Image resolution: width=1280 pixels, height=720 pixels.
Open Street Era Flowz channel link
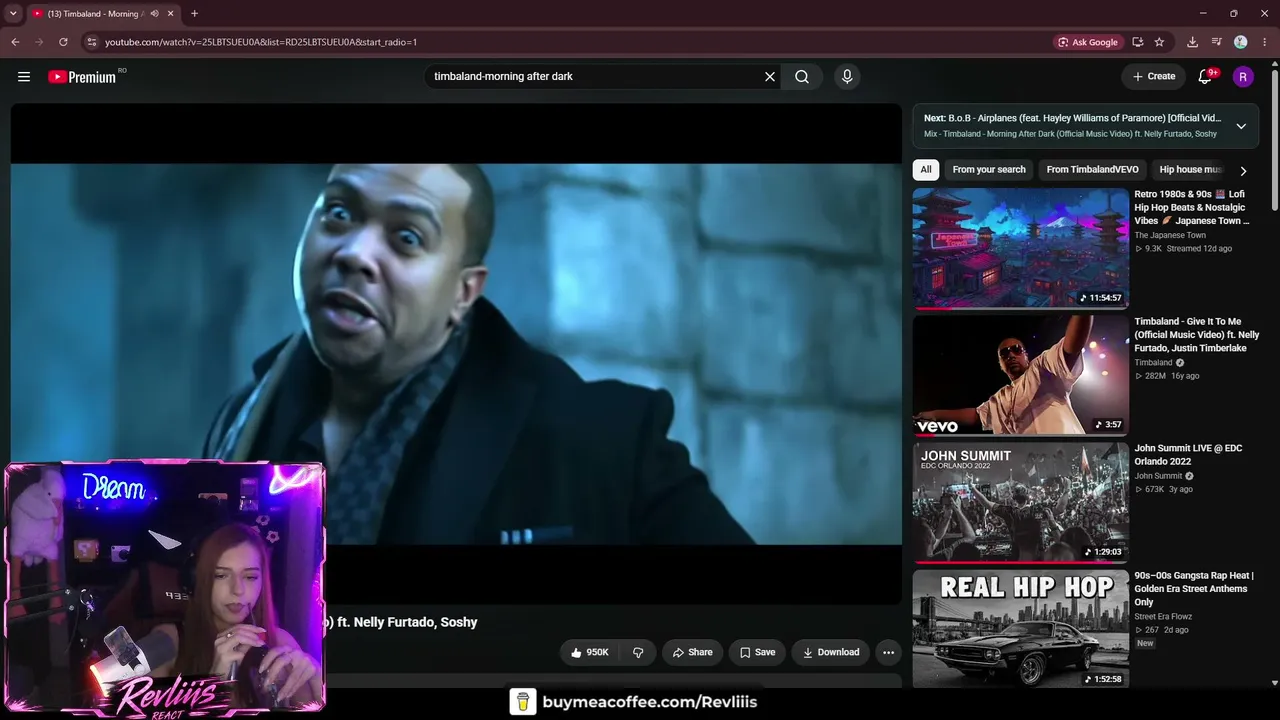pyautogui.click(x=1163, y=617)
